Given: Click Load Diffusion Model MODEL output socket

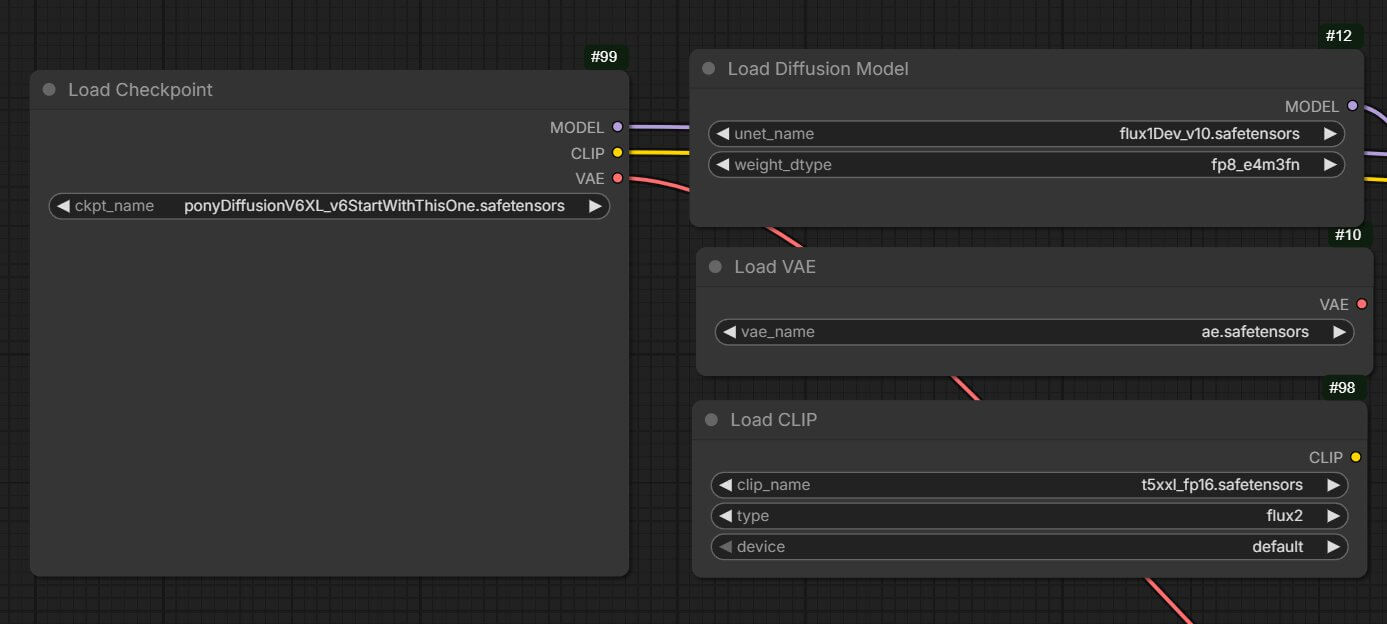Looking at the screenshot, I should (1353, 106).
